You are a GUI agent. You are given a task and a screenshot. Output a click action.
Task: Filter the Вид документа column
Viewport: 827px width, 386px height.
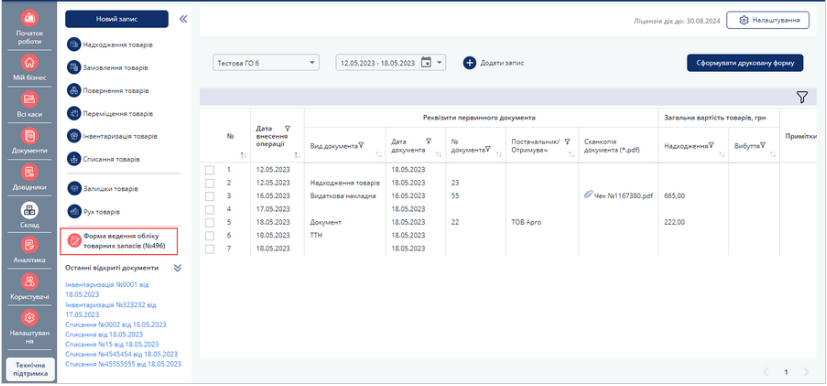pos(361,146)
